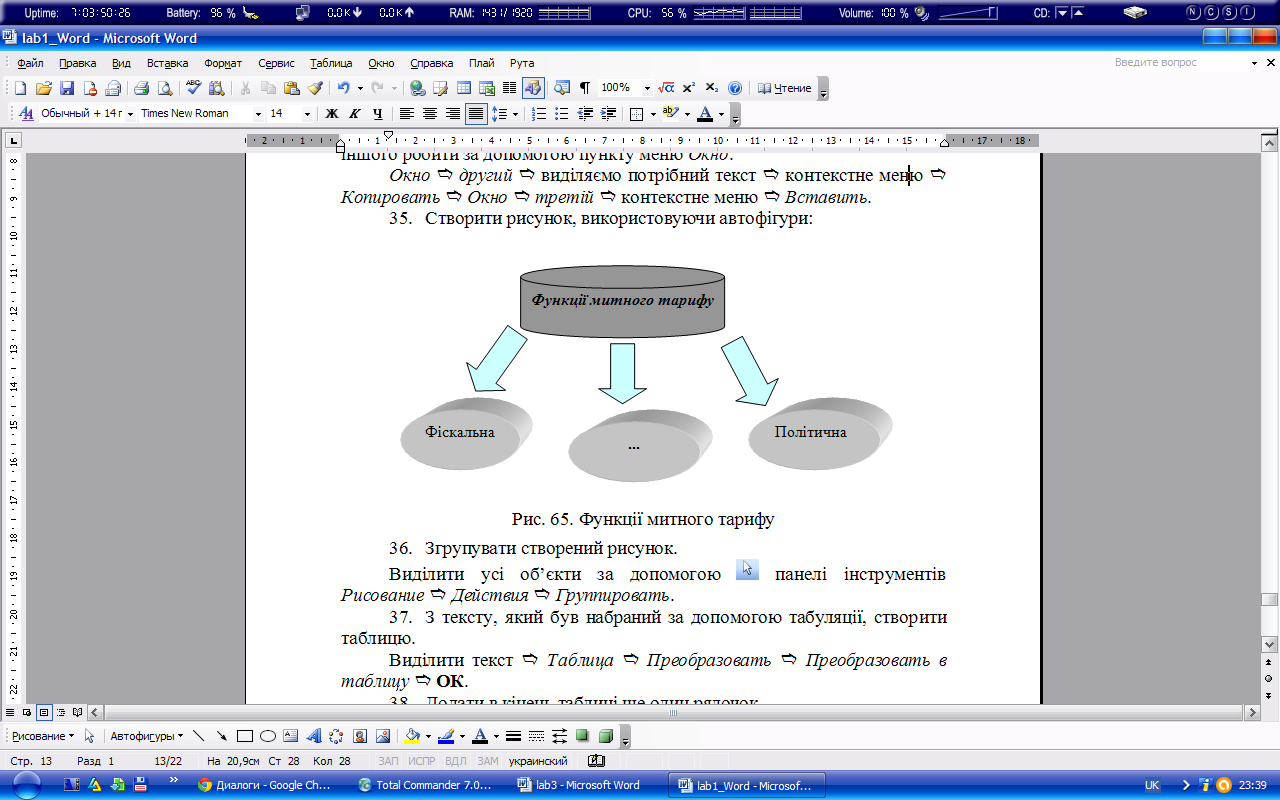Open the Рисование menu
The height and width of the screenshot is (800, 1280).
tap(42, 736)
